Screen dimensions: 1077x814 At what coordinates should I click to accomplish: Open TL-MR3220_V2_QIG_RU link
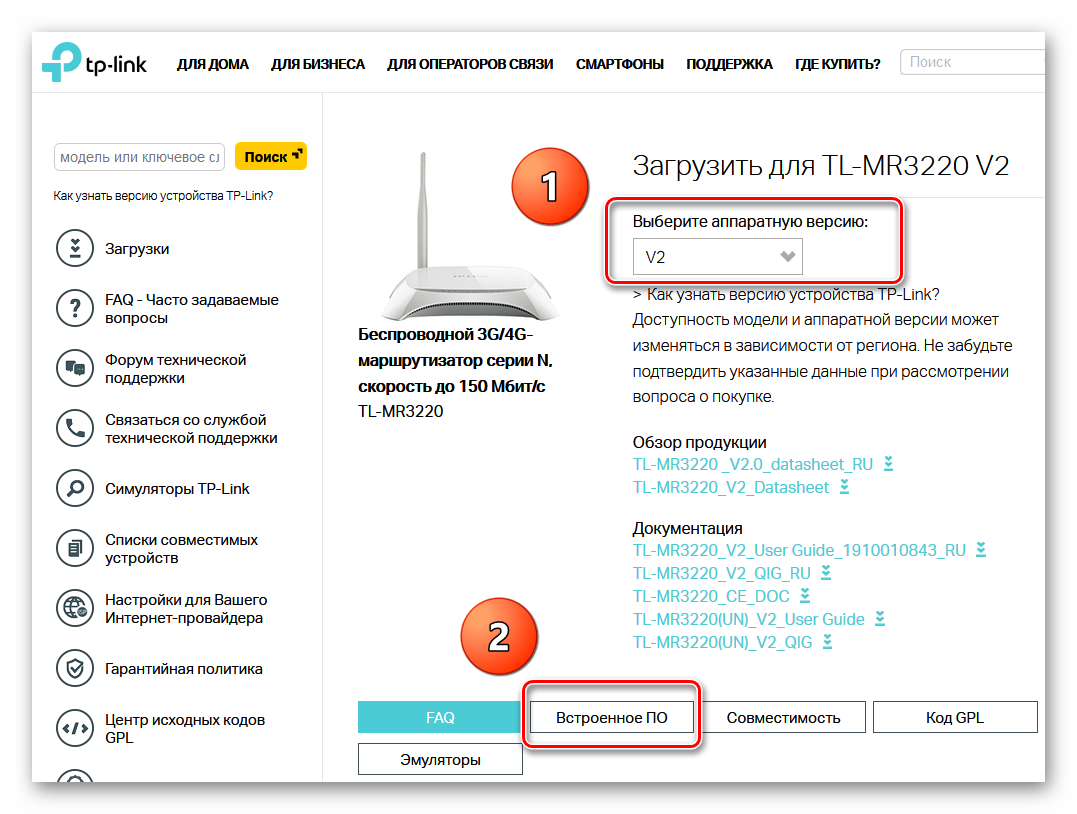722,573
